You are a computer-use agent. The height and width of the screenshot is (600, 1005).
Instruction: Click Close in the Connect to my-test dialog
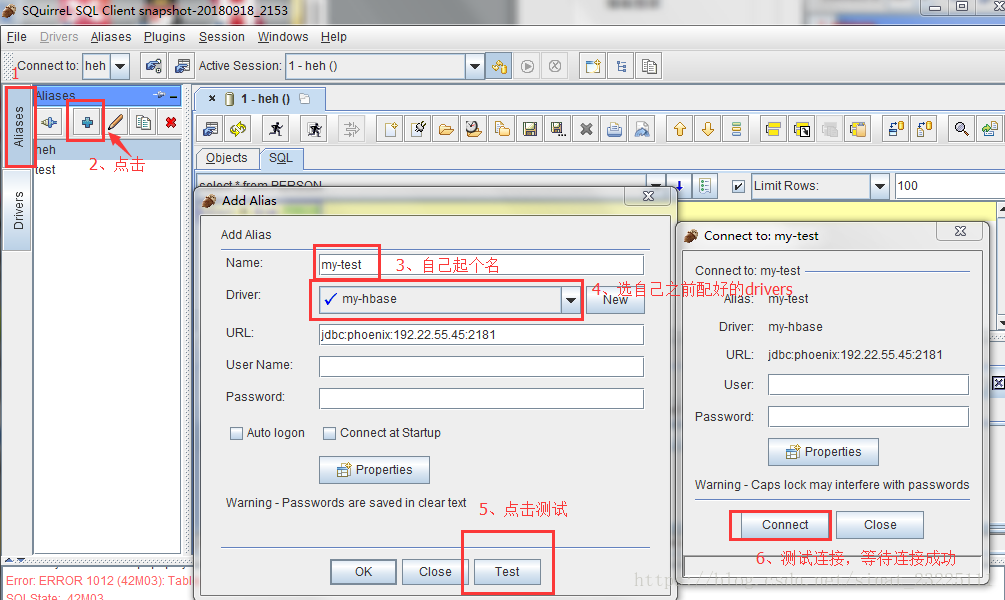(880, 525)
